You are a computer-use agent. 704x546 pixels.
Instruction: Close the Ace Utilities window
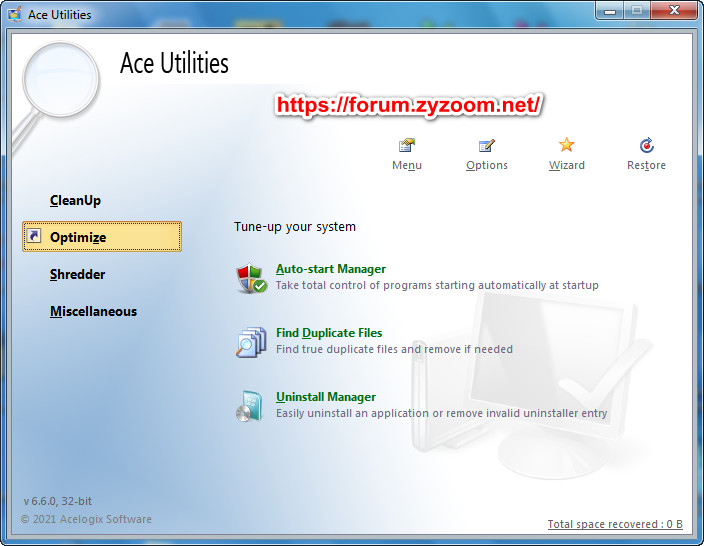click(x=674, y=11)
